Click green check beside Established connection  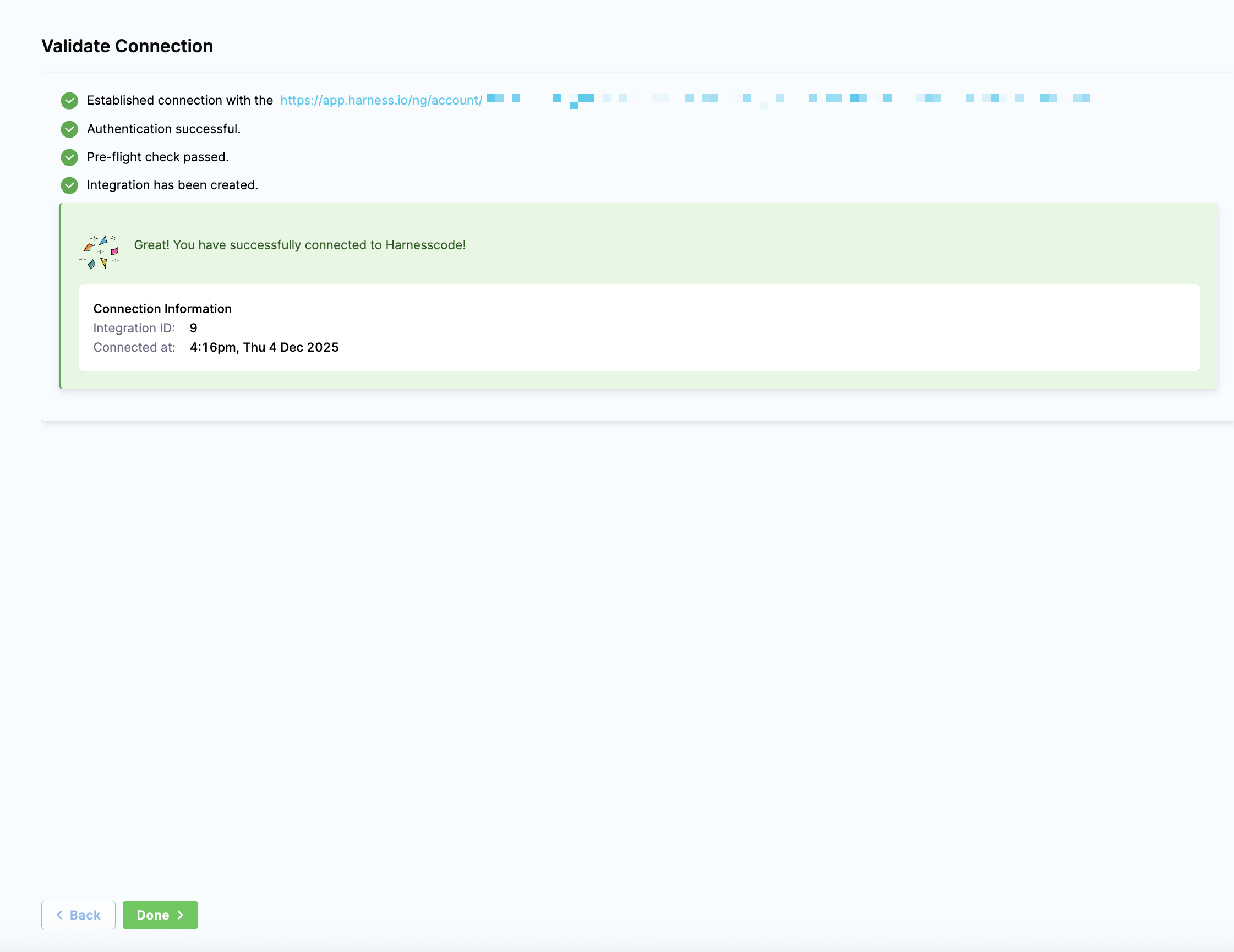click(69, 101)
